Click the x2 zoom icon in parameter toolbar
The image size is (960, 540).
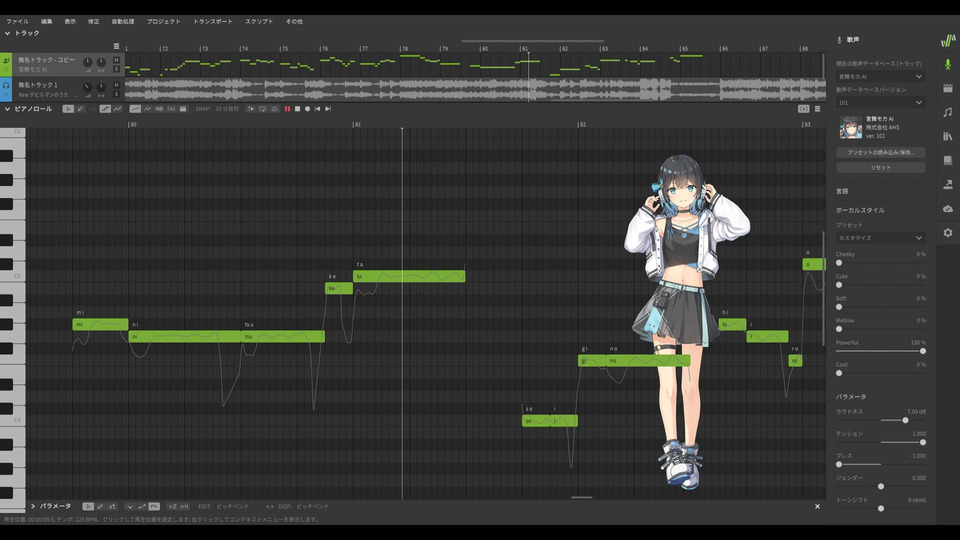tap(173, 506)
